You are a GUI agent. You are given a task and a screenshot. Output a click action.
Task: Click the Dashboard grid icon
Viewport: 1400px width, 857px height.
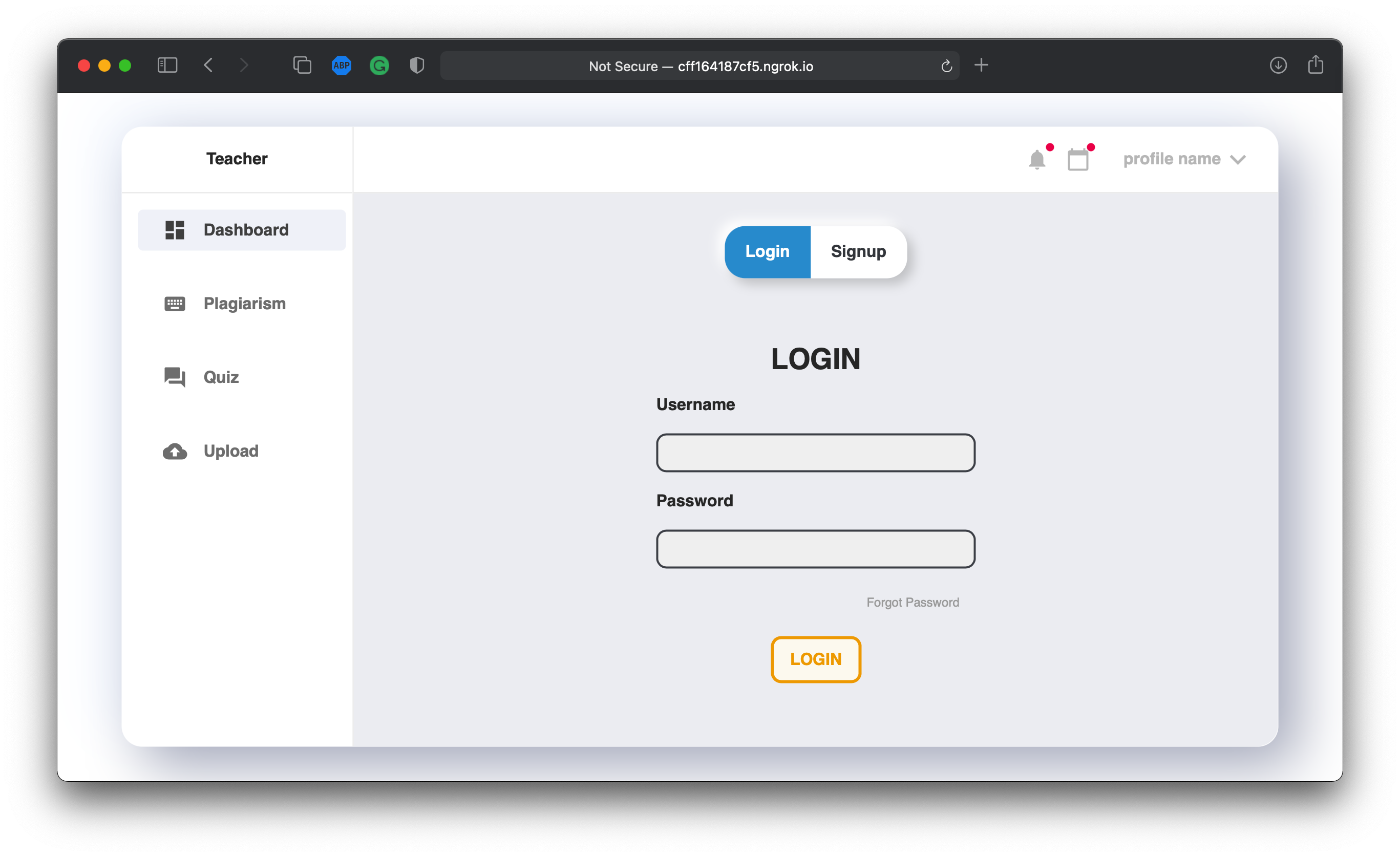(175, 230)
